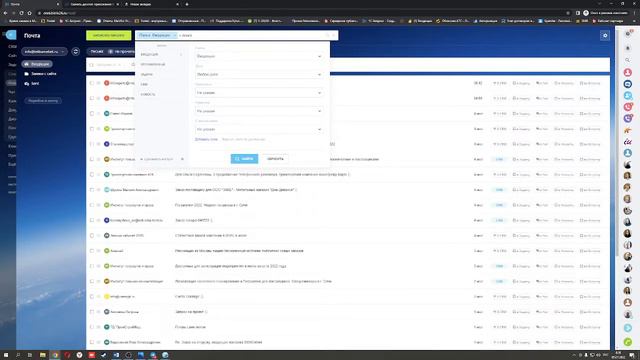Screen dimensions: 640x360
Task: Clear the search field with the X icon
Action: [334, 36]
